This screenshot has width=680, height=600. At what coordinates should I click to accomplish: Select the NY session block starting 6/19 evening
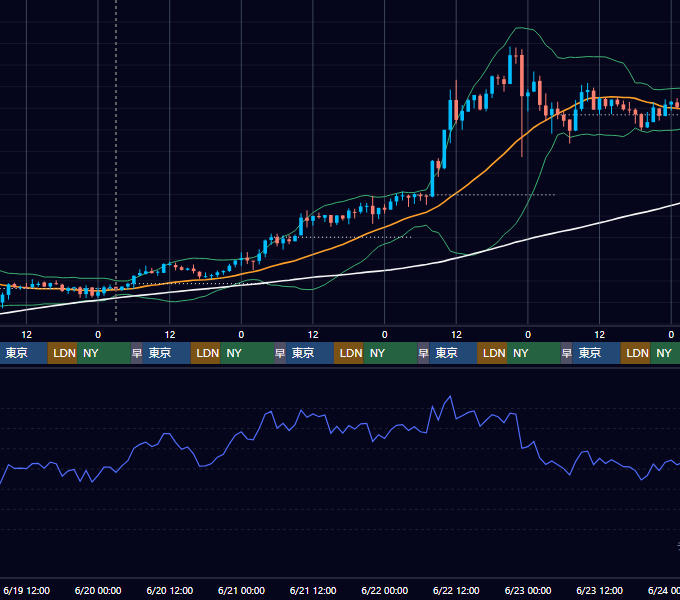point(104,353)
